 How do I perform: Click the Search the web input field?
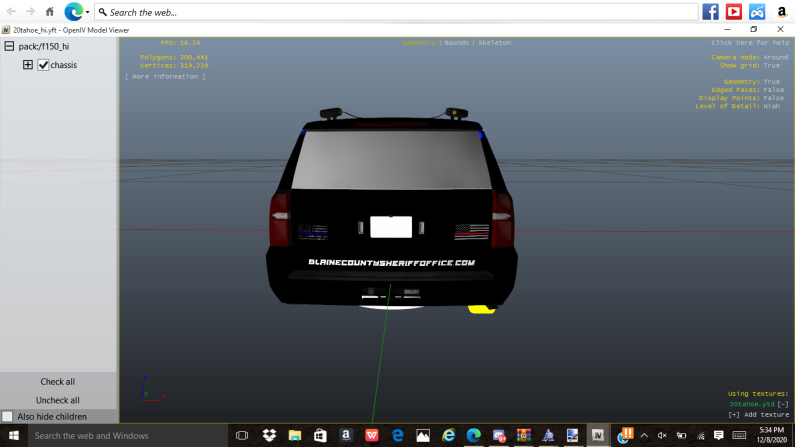coord(400,12)
